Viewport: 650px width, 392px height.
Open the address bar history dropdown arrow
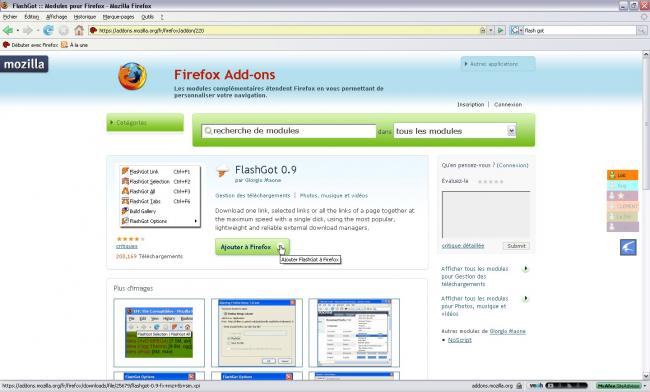coord(491,30)
